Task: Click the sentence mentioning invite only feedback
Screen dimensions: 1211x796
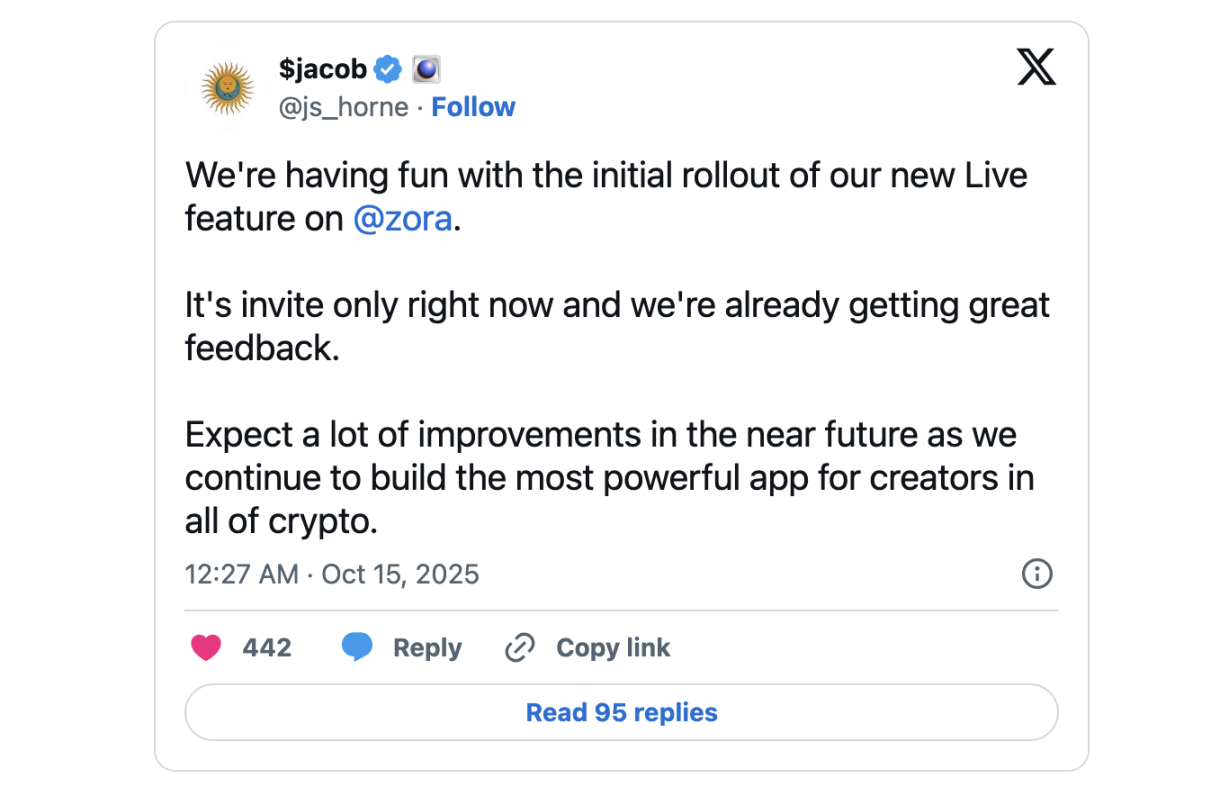Action: [x=617, y=326]
